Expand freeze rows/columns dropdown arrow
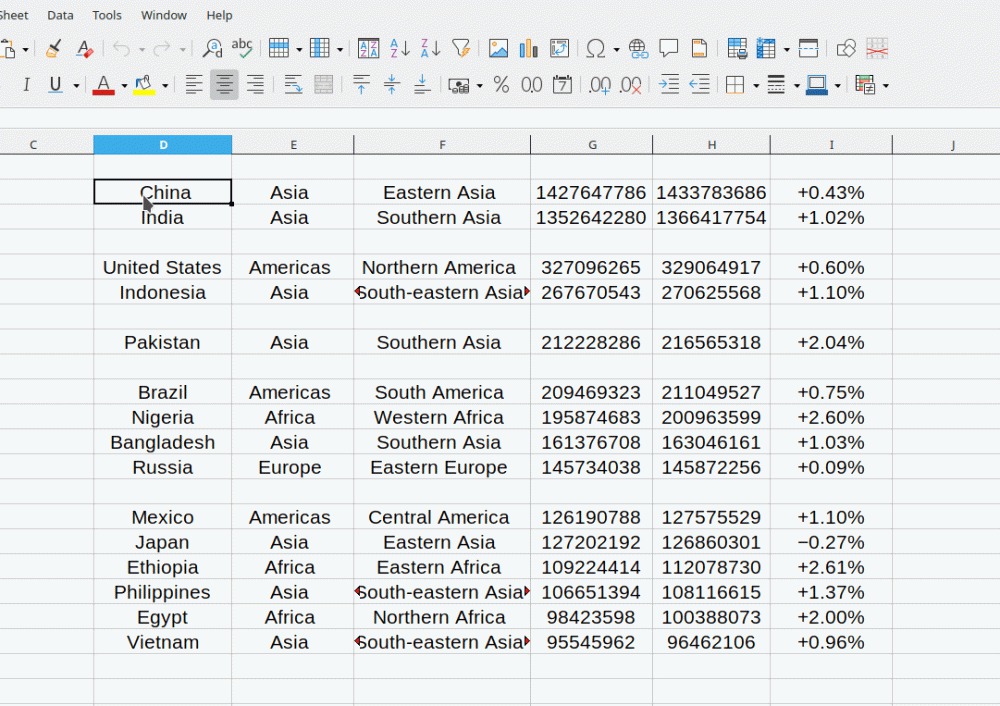This screenshot has height=706, width=1000. coord(786,49)
